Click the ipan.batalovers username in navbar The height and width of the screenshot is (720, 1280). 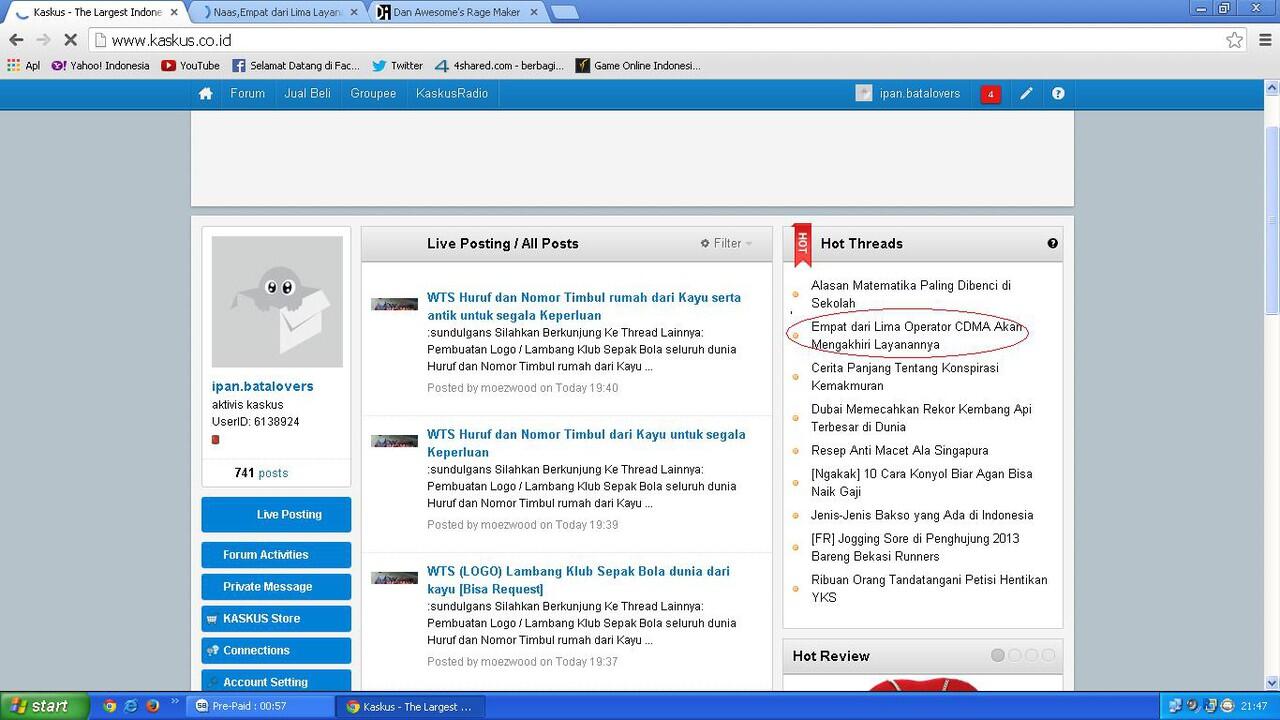(x=920, y=94)
